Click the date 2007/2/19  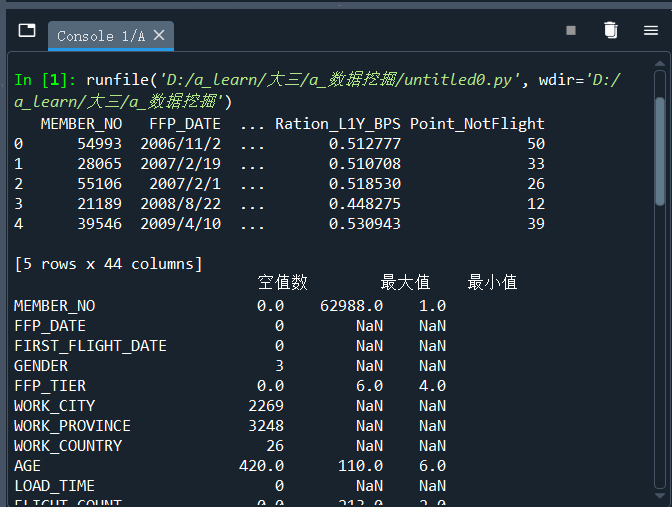180,164
